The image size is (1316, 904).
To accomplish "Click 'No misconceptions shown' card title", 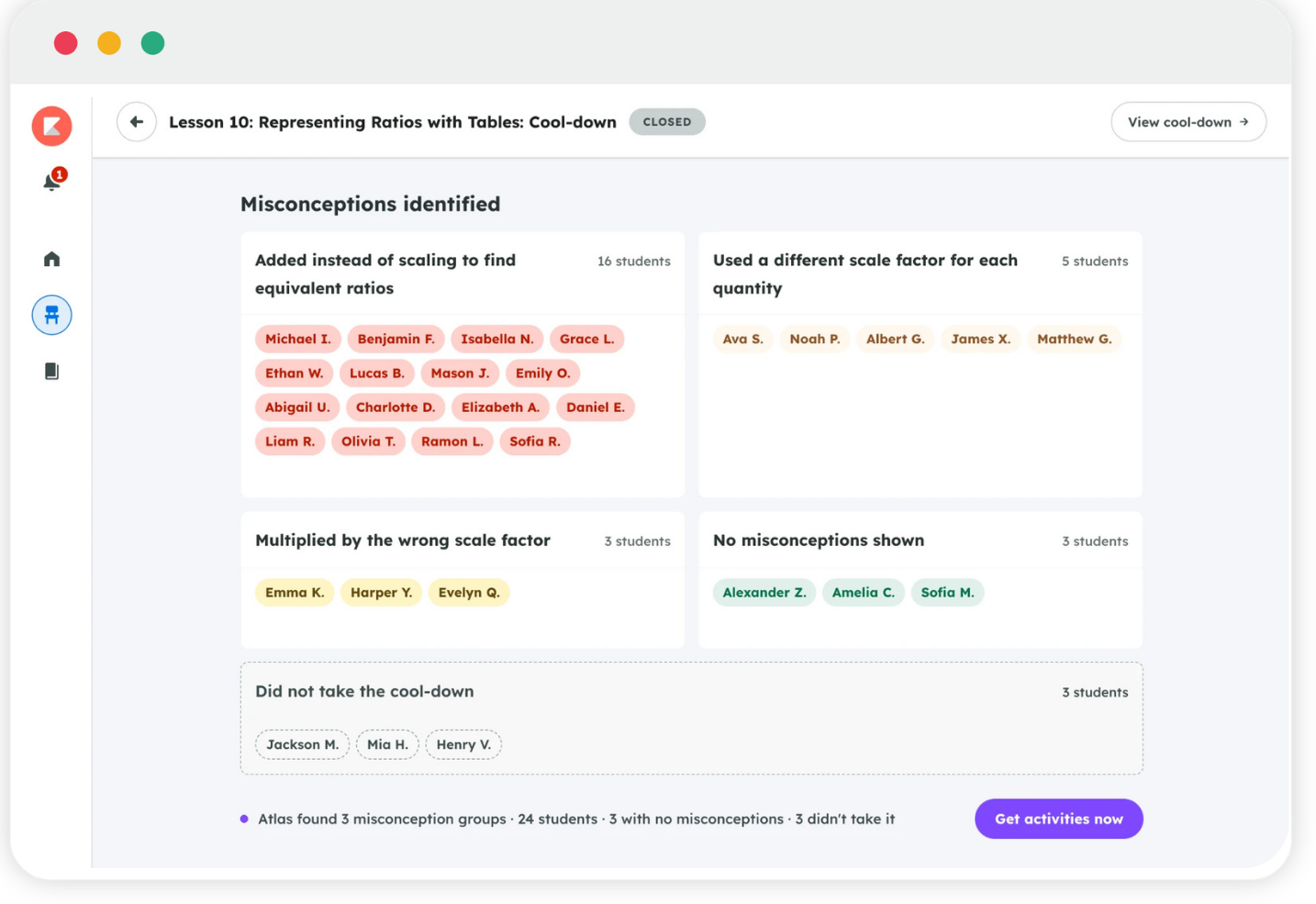I will pos(819,540).
